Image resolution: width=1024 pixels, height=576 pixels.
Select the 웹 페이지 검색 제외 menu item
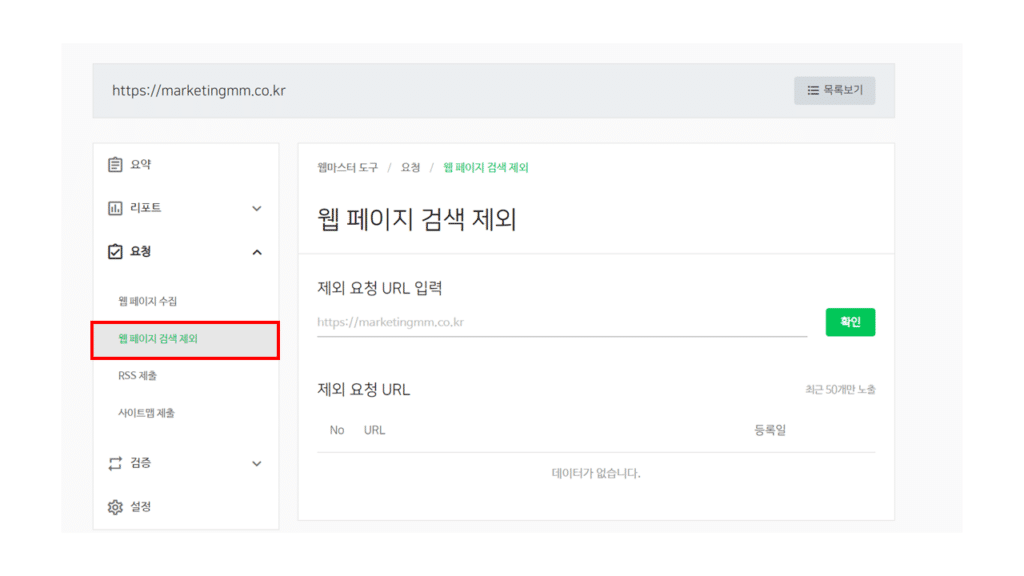pos(185,340)
